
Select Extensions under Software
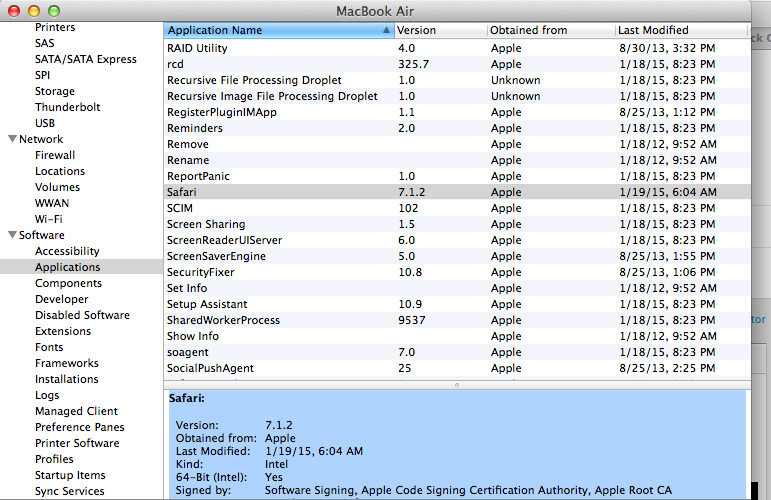(x=63, y=331)
